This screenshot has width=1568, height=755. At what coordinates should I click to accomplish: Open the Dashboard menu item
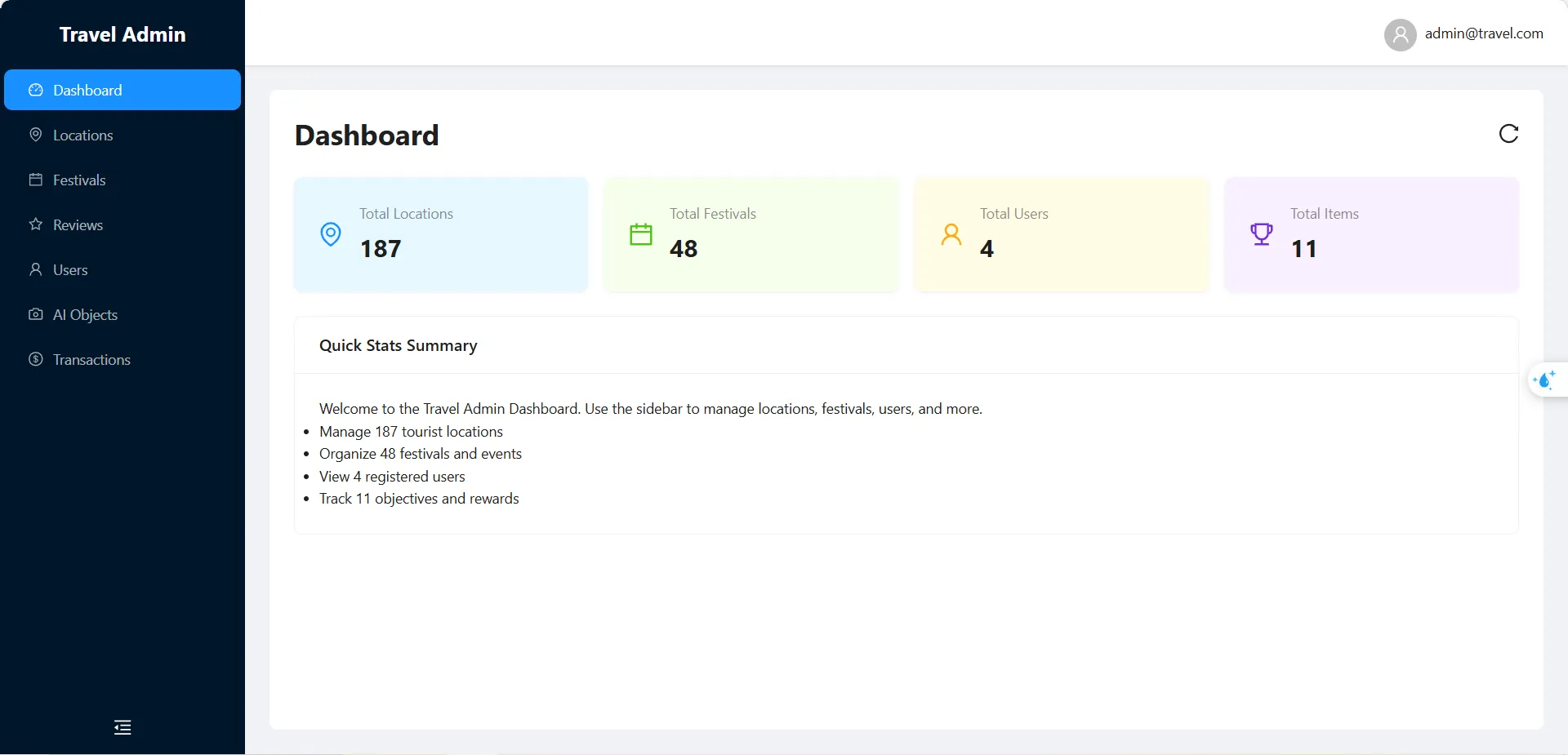click(x=122, y=90)
